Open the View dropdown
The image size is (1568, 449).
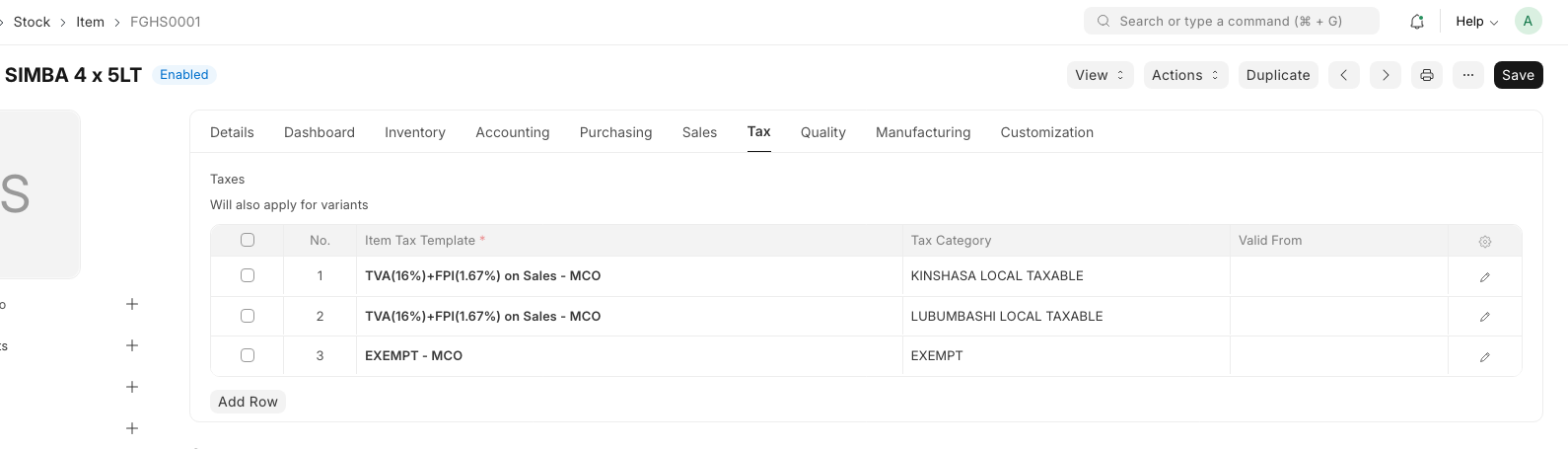coord(1100,75)
